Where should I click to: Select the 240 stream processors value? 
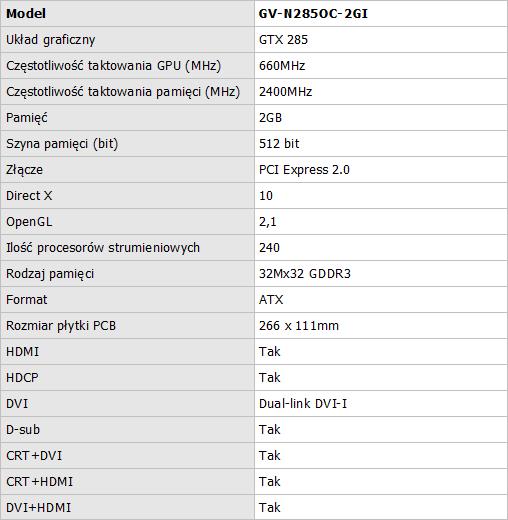pos(269,248)
